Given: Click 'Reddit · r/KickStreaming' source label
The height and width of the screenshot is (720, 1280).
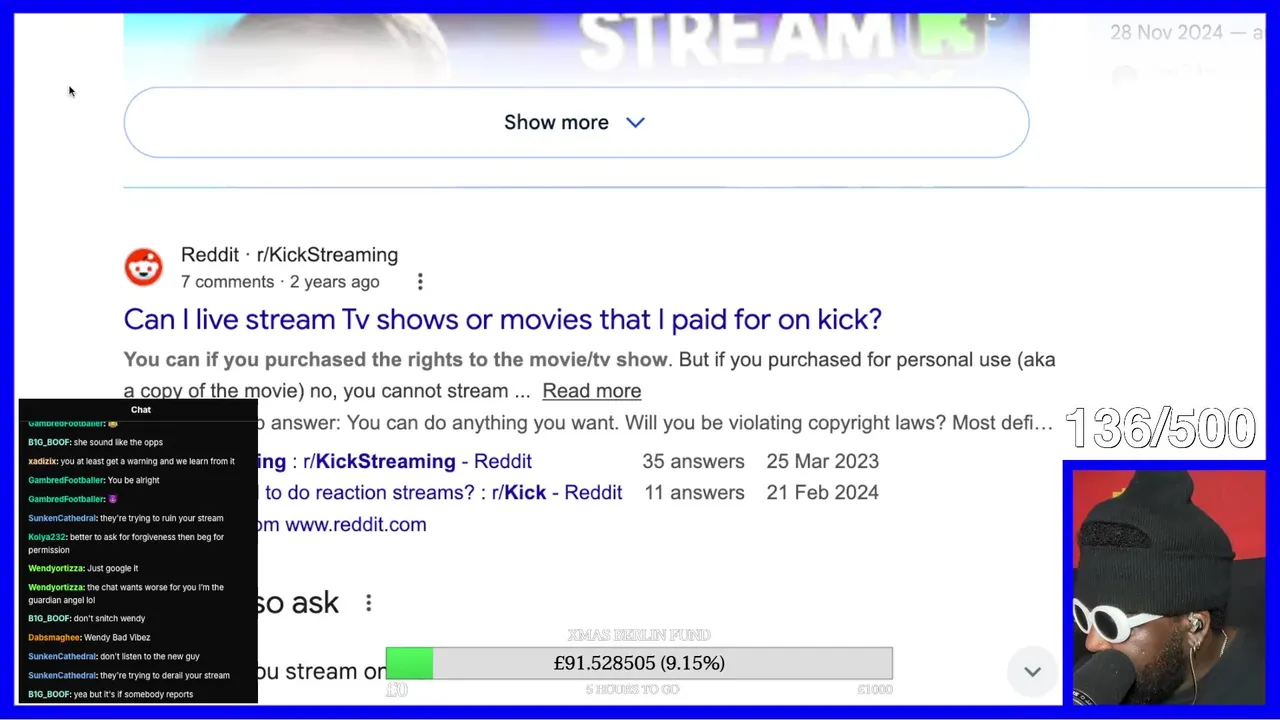Looking at the screenshot, I should (289, 255).
